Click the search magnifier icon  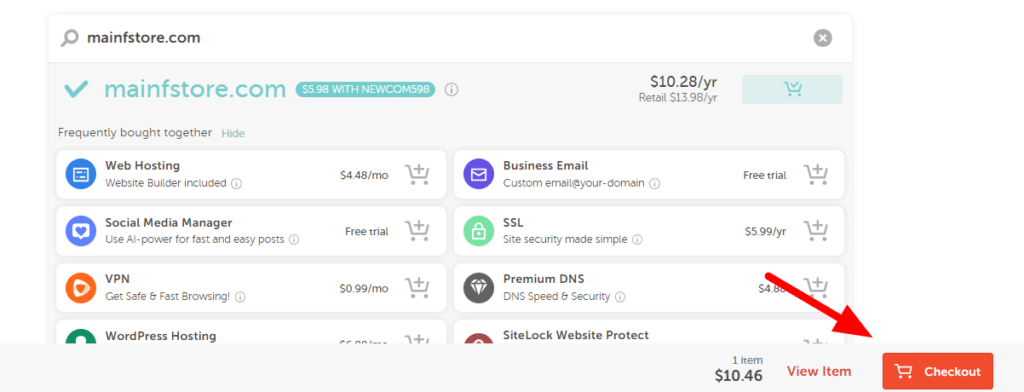click(x=69, y=39)
